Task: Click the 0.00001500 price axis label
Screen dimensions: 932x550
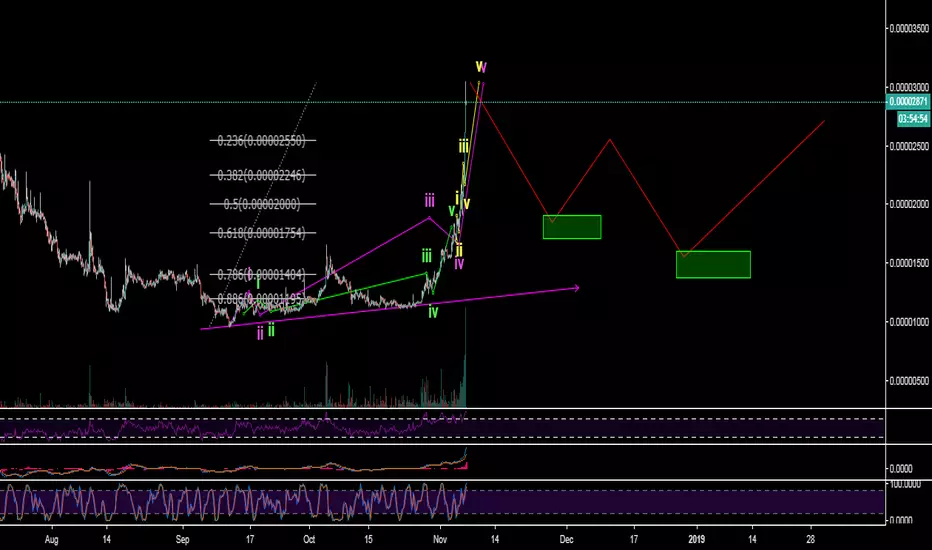Action: tap(909, 263)
